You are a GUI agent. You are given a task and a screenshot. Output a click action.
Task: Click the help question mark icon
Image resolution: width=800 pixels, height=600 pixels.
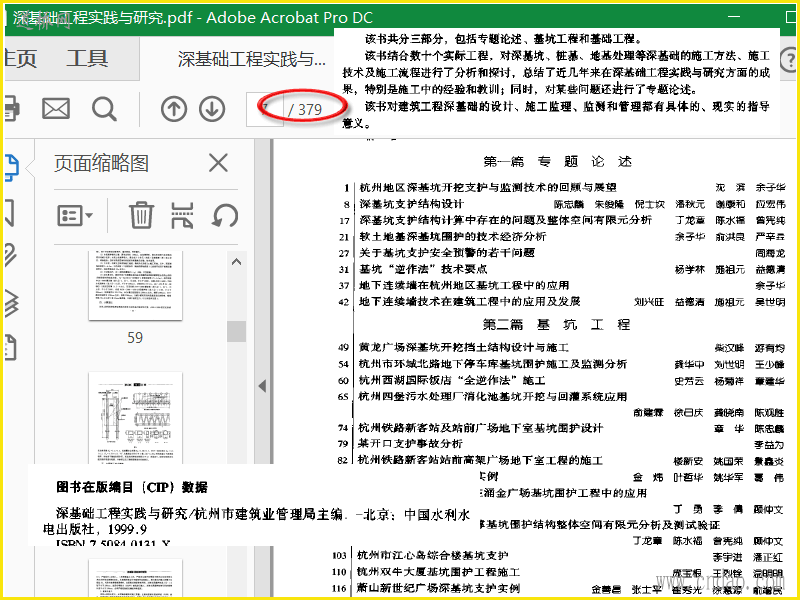pos(789,60)
